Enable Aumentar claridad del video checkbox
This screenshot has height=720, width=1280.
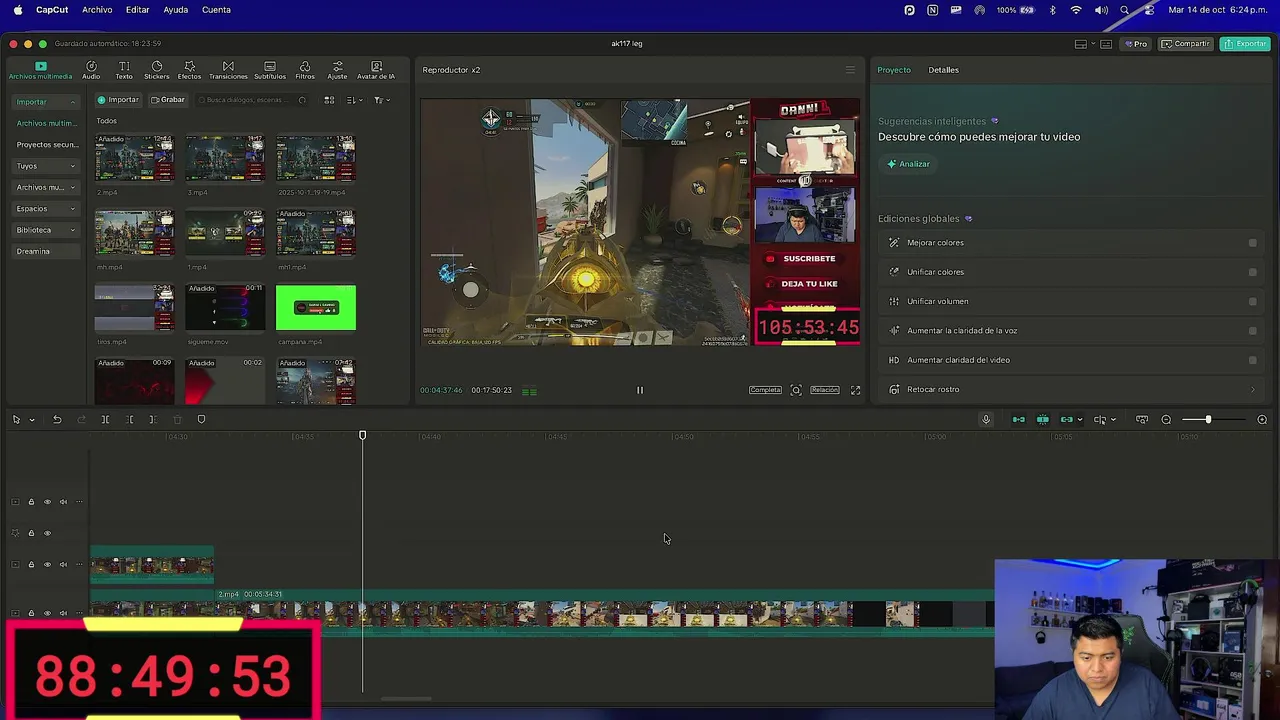click(1252, 360)
